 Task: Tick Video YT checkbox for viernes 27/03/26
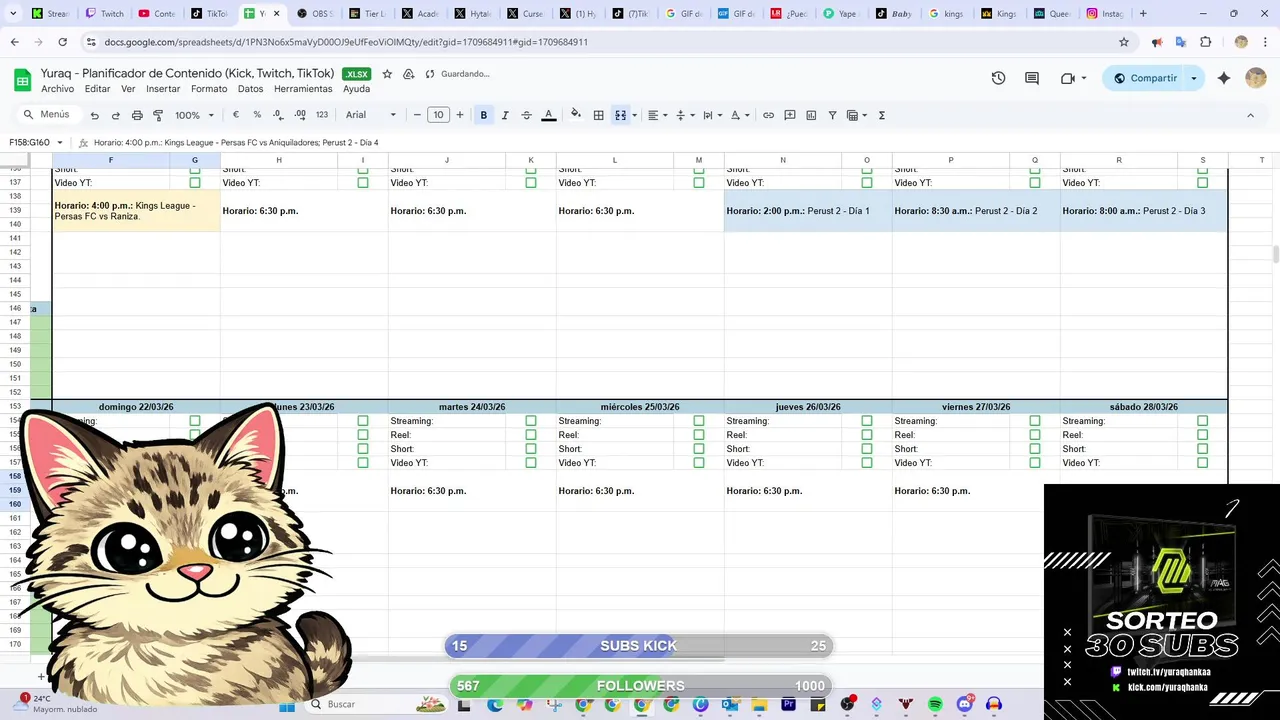1035,463
